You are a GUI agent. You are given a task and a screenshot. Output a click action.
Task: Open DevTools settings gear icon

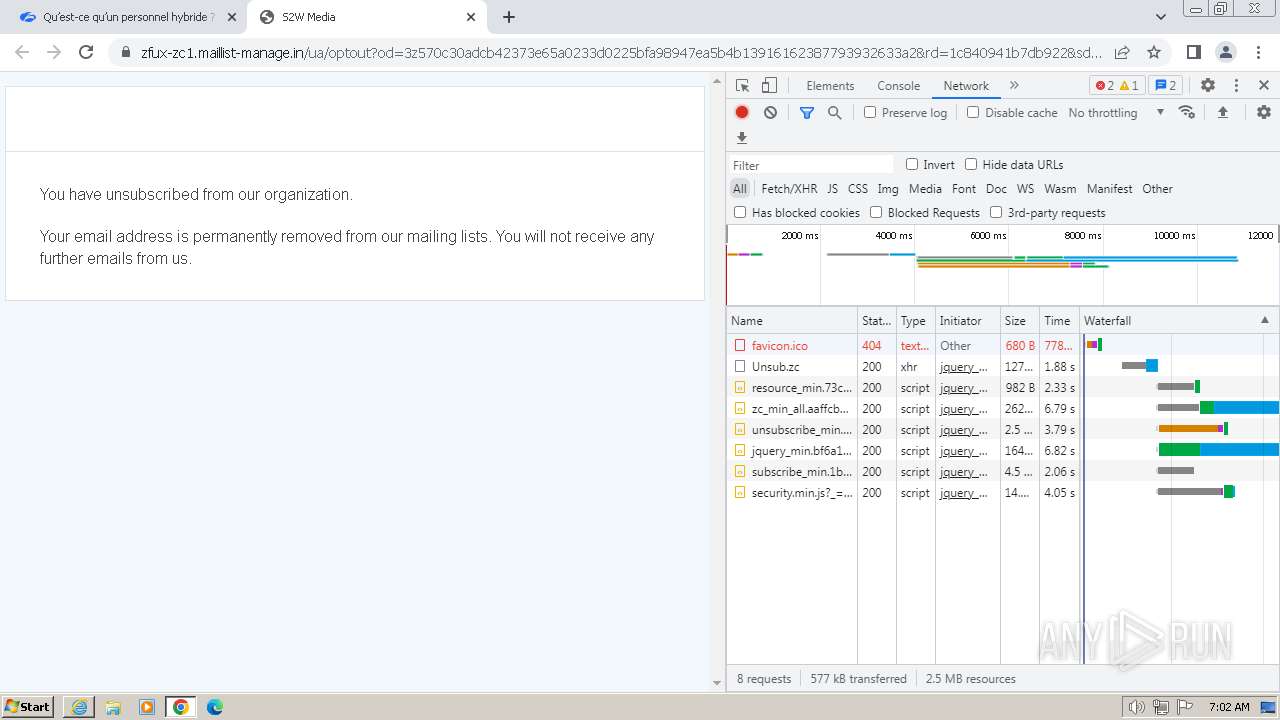pyautogui.click(x=1208, y=86)
